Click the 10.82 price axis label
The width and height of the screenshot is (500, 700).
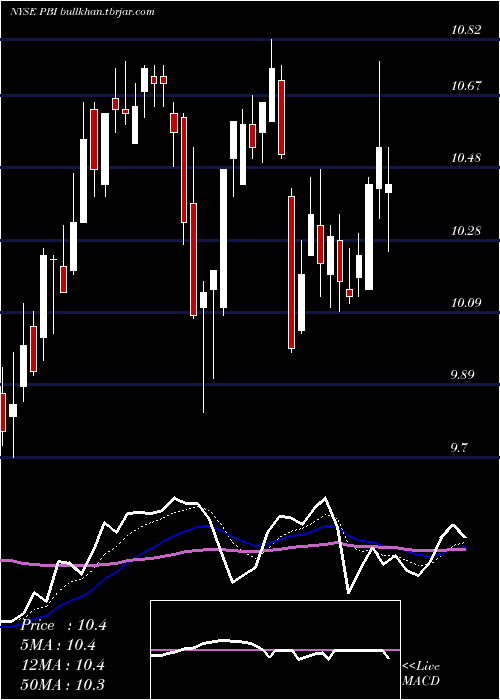[x=466, y=30]
